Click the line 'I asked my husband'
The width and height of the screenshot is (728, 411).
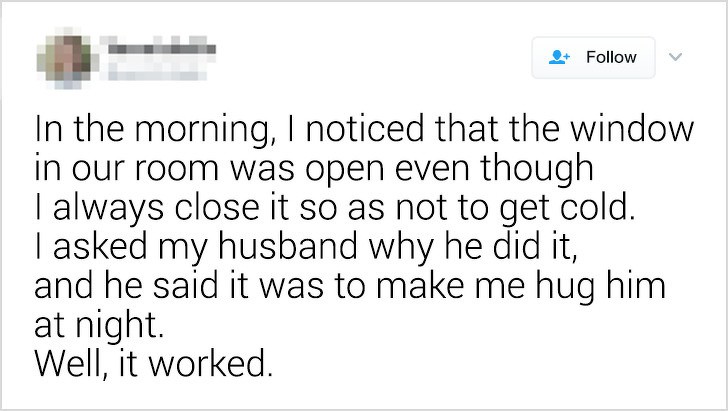tap(306, 247)
